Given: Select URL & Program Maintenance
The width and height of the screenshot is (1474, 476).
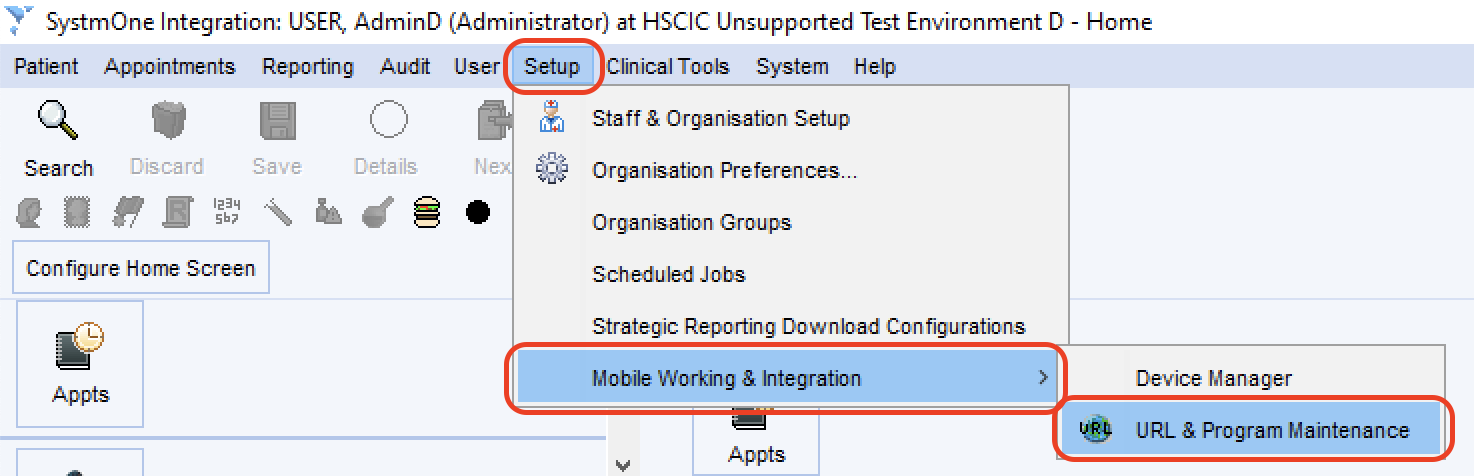Looking at the screenshot, I should [1271, 430].
